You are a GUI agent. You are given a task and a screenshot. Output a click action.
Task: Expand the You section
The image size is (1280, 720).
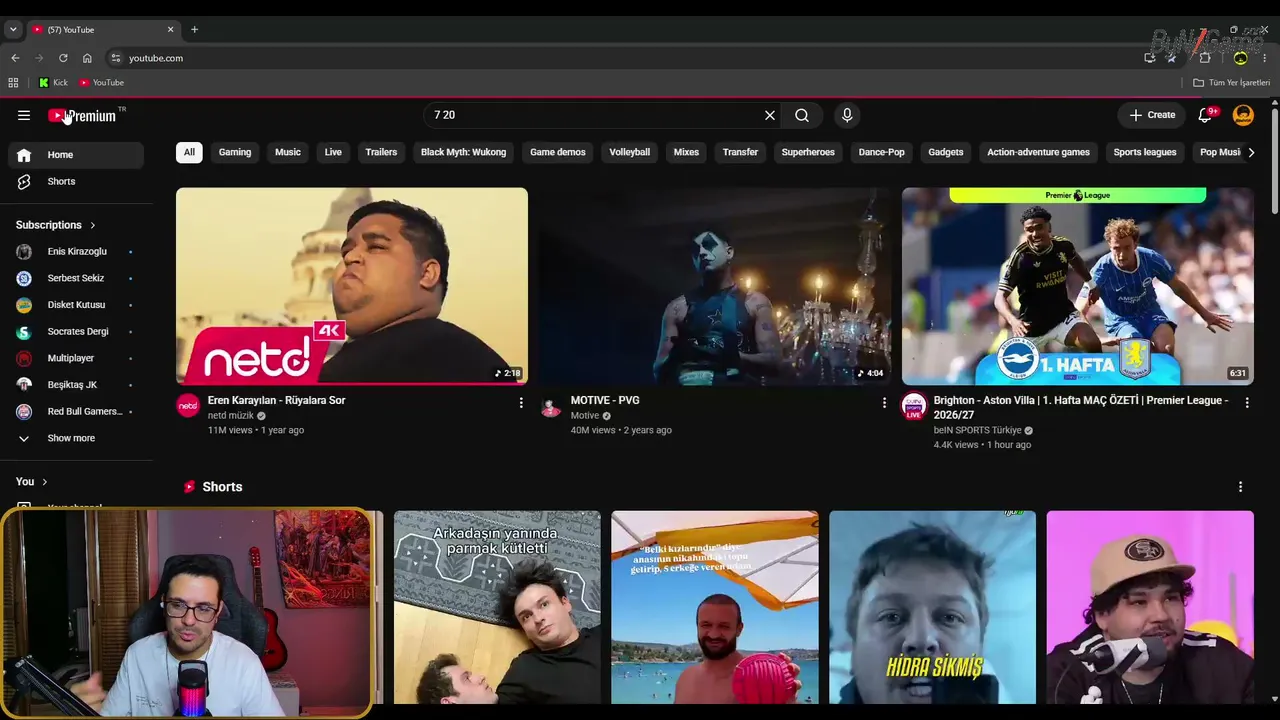tap(32, 482)
